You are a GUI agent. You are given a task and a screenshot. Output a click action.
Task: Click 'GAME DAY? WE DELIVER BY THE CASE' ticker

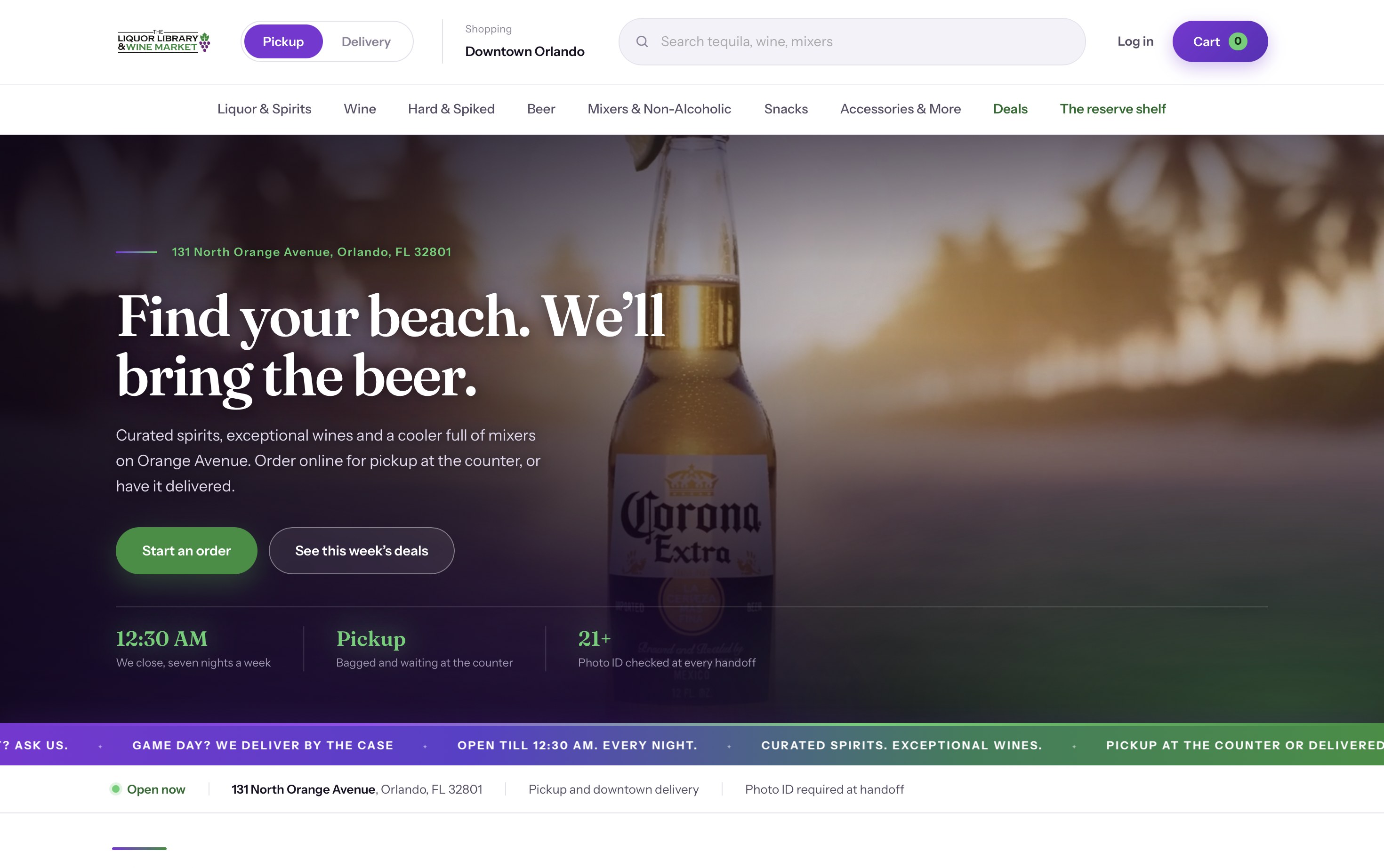pos(263,745)
